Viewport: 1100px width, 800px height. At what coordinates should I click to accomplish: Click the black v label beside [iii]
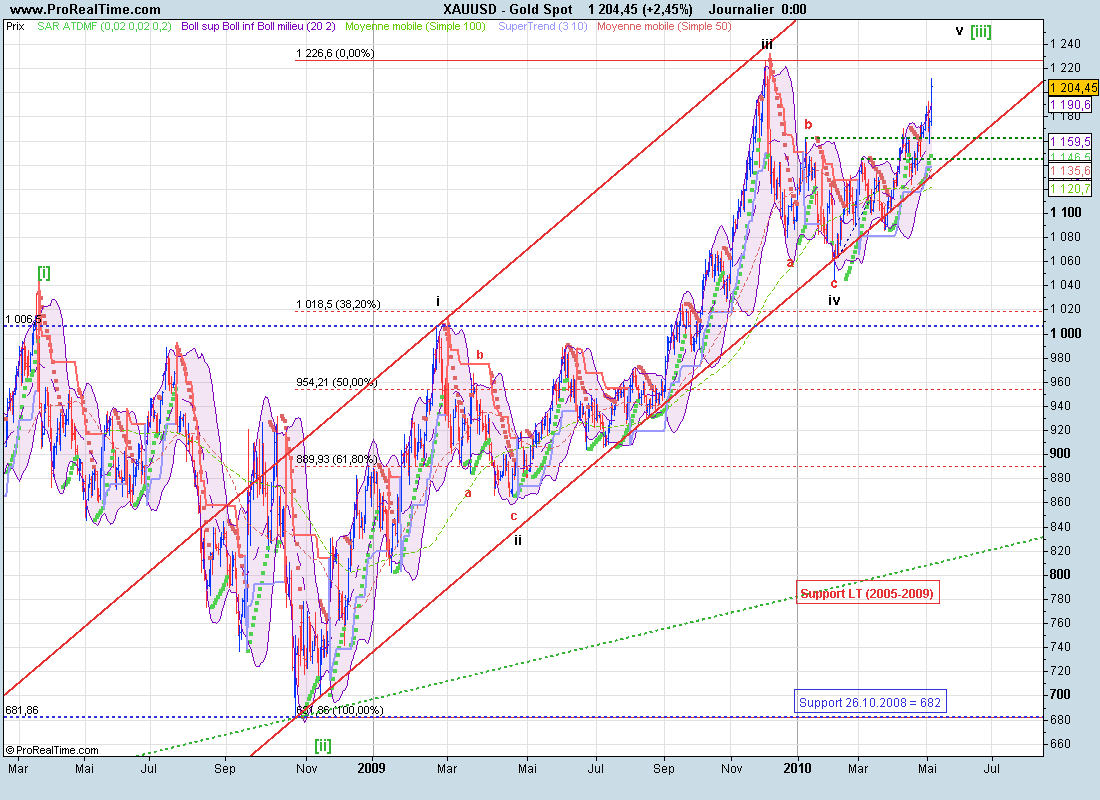(960, 31)
